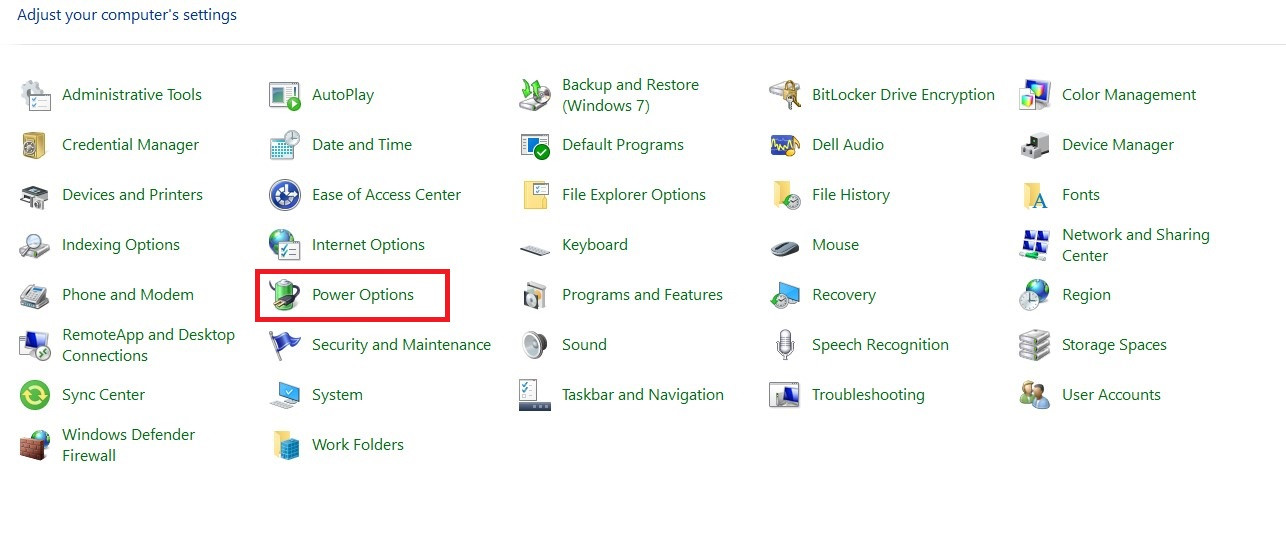The image size is (1286, 556).
Task: Open the BitLocker Drive Encryption link
Action: 903,95
